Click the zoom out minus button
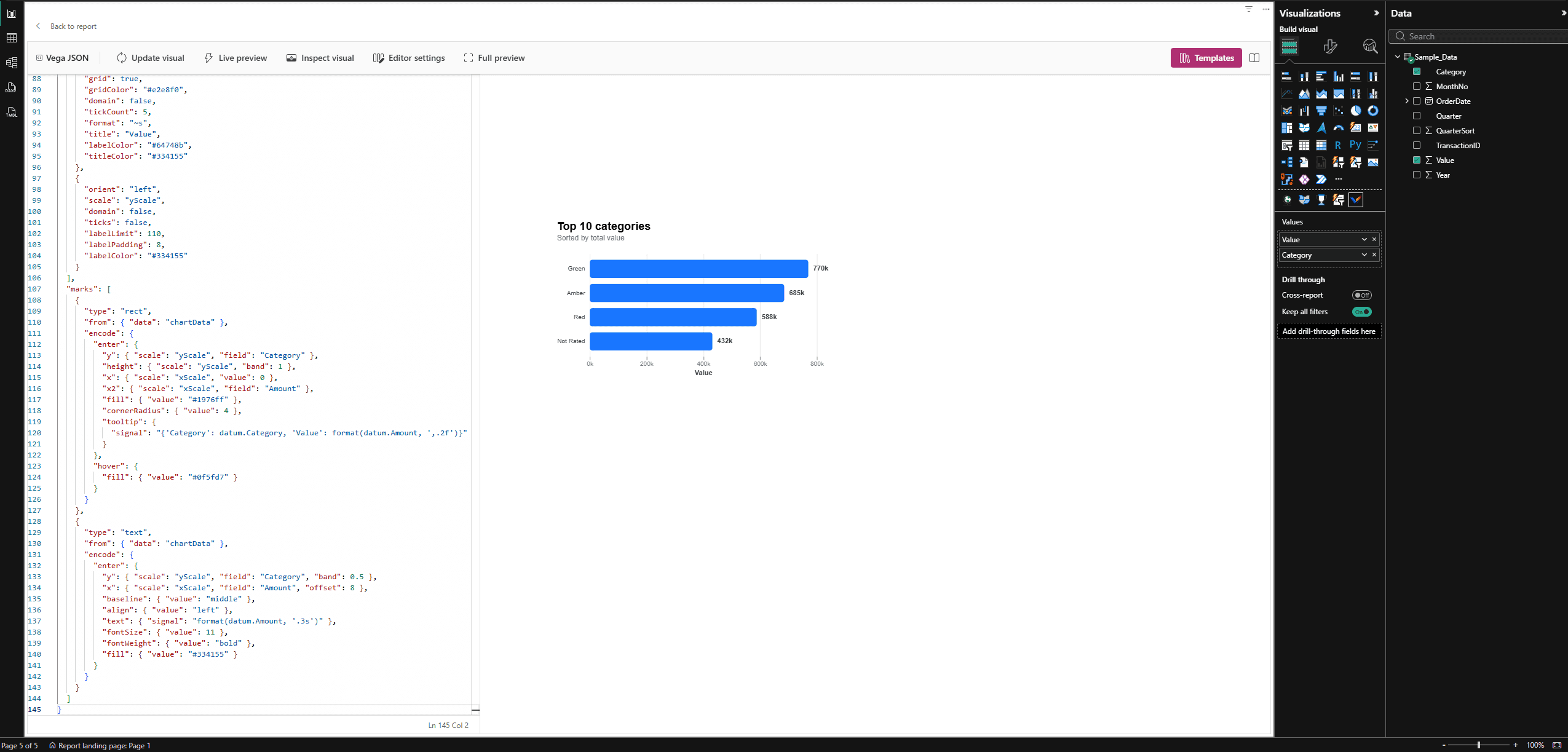The image size is (1568, 752). pos(1444,745)
